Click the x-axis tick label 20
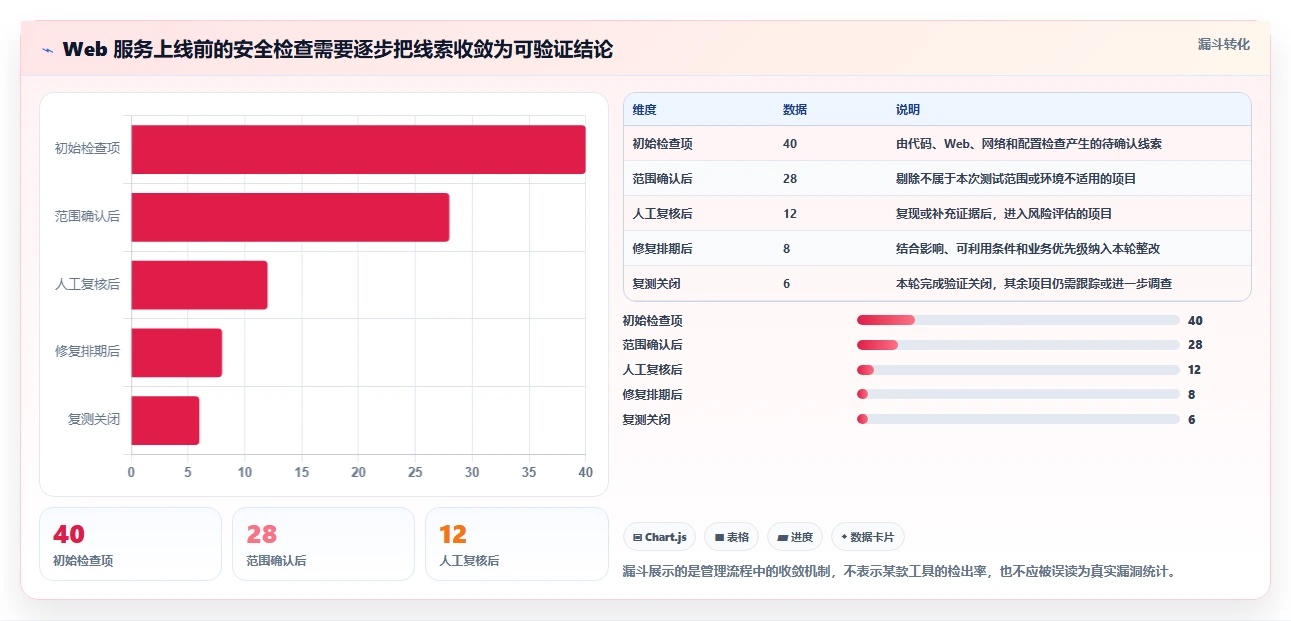The image size is (1291, 621). [358, 472]
